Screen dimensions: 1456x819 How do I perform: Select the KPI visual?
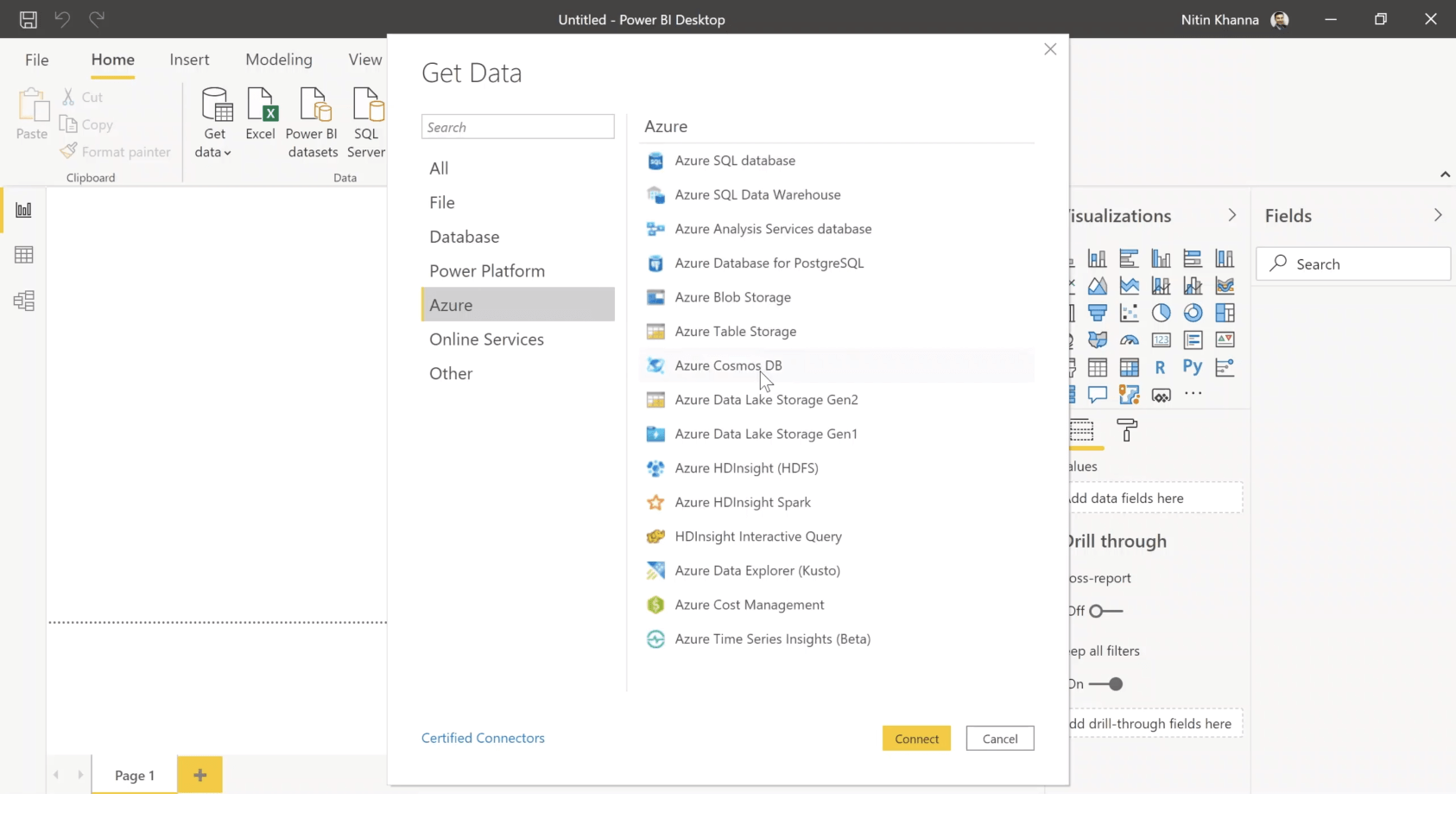click(1225, 340)
